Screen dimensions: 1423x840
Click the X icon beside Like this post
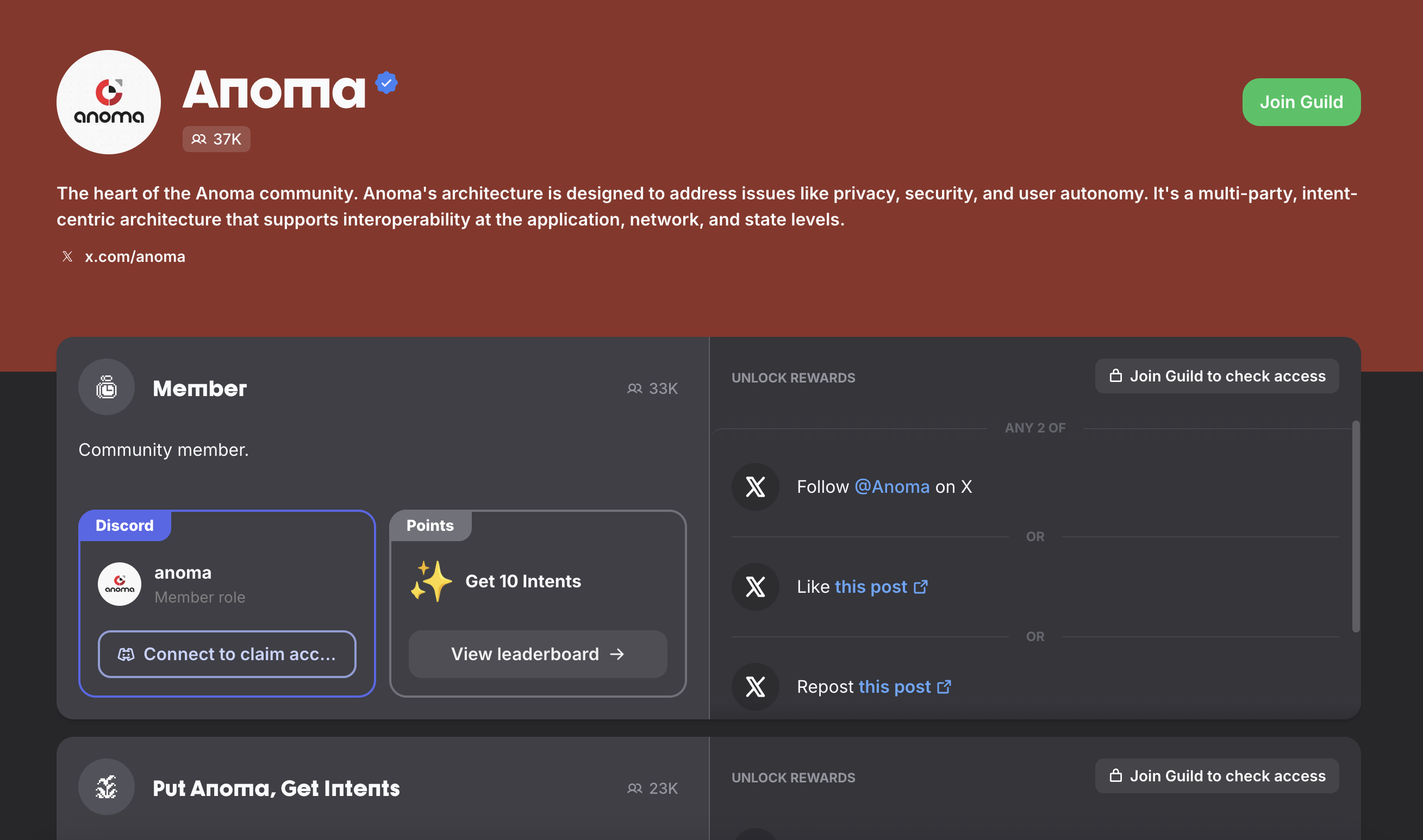coord(756,587)
